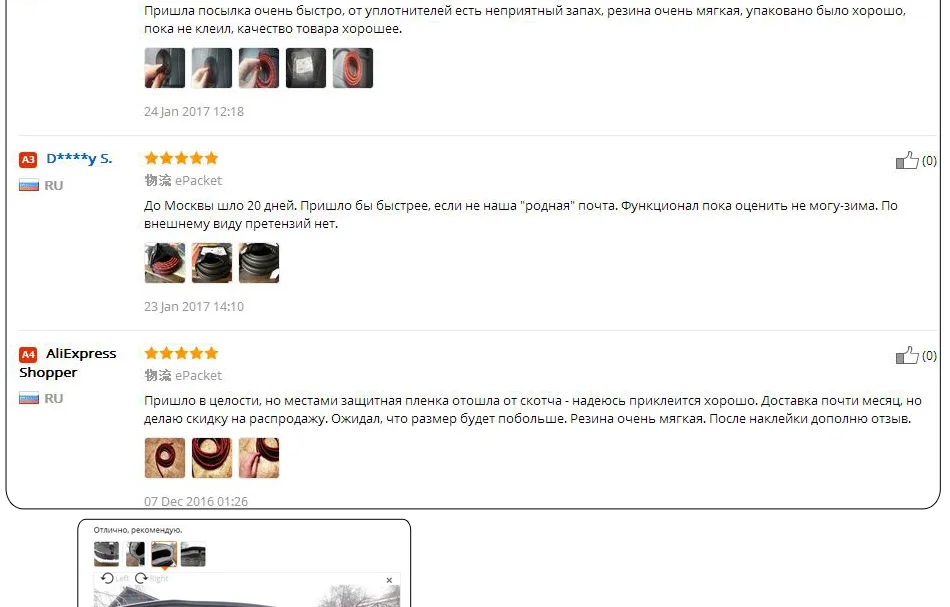The width and height of the screenshot is (950, 607).
Task: Open fourth photo (packaged bag) in 24 Jan review
Action: click(x=306, y=68)
